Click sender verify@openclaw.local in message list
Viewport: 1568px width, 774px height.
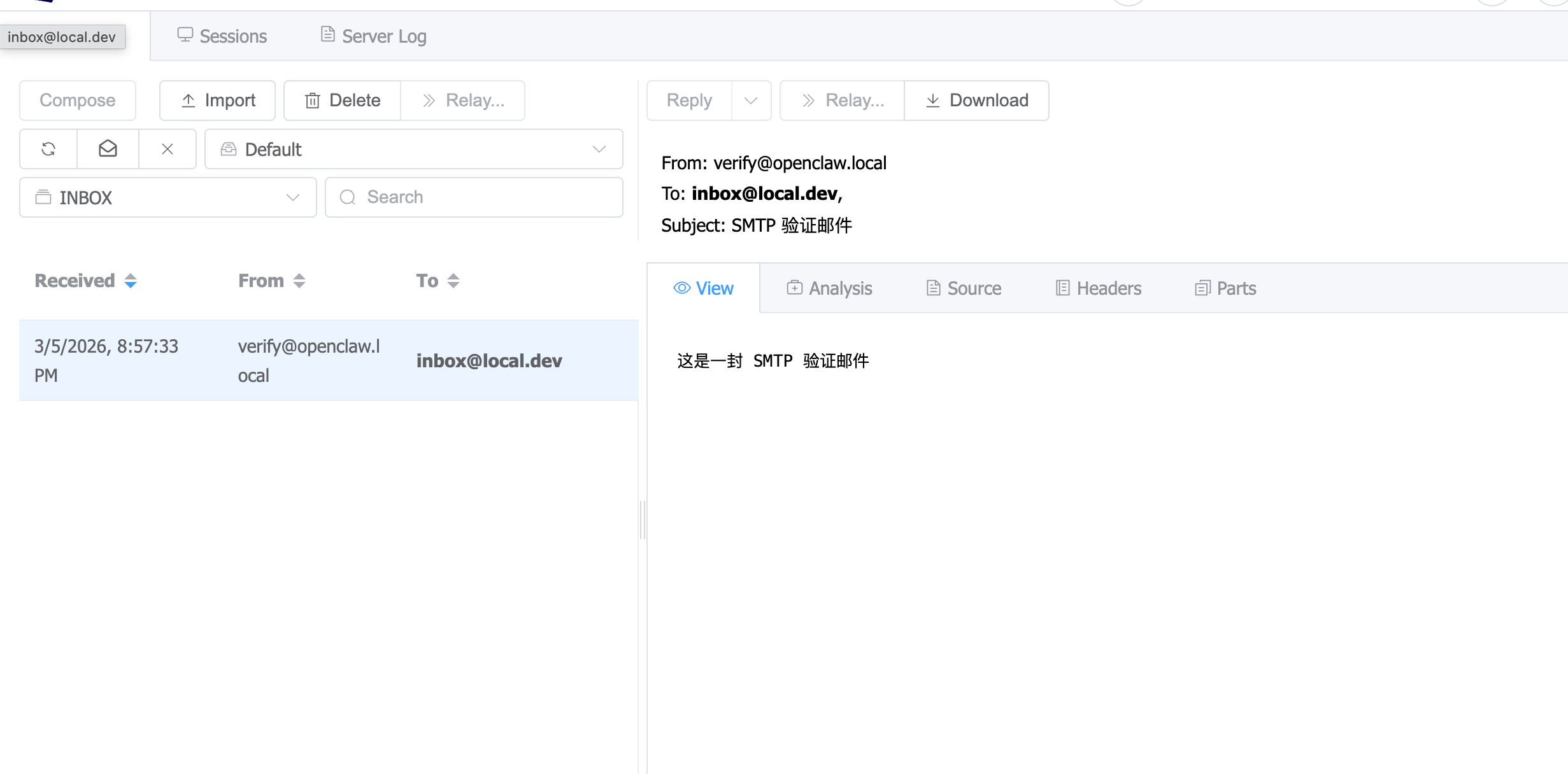pos(309,361)
